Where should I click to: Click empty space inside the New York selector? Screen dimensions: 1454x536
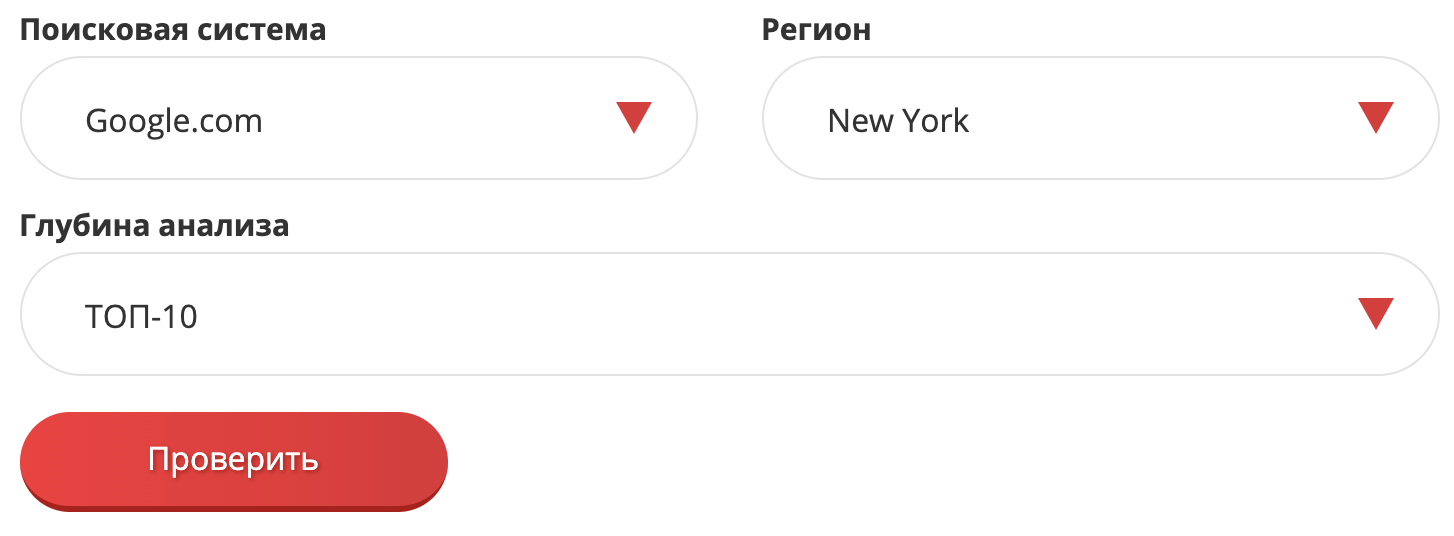tap(1160, 118)
